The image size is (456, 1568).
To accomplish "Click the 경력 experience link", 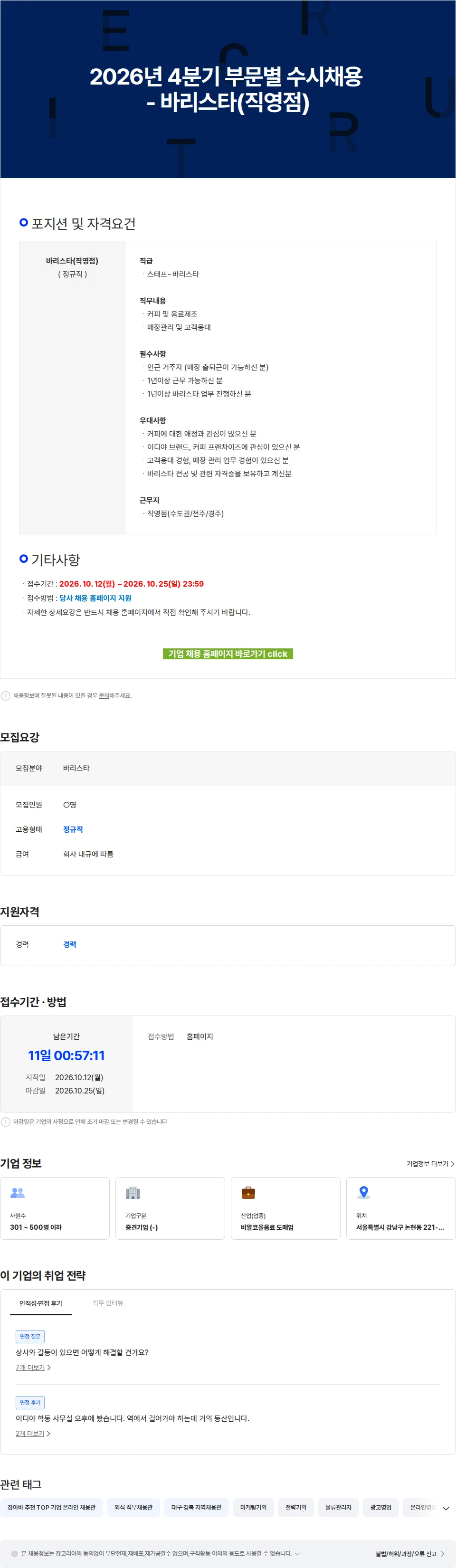I will [70, 944].
